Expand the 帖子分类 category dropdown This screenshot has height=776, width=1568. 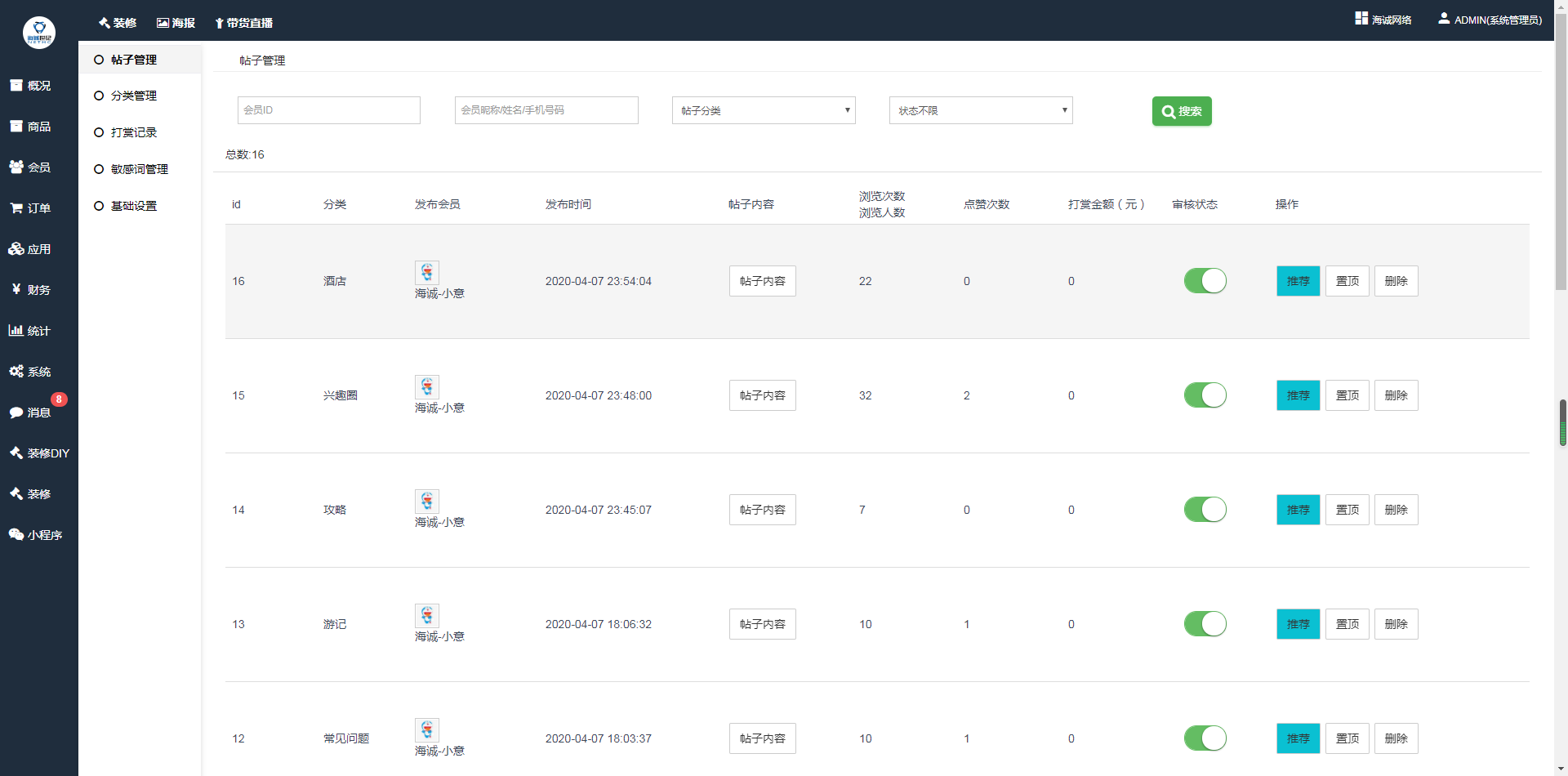(764, 110)
